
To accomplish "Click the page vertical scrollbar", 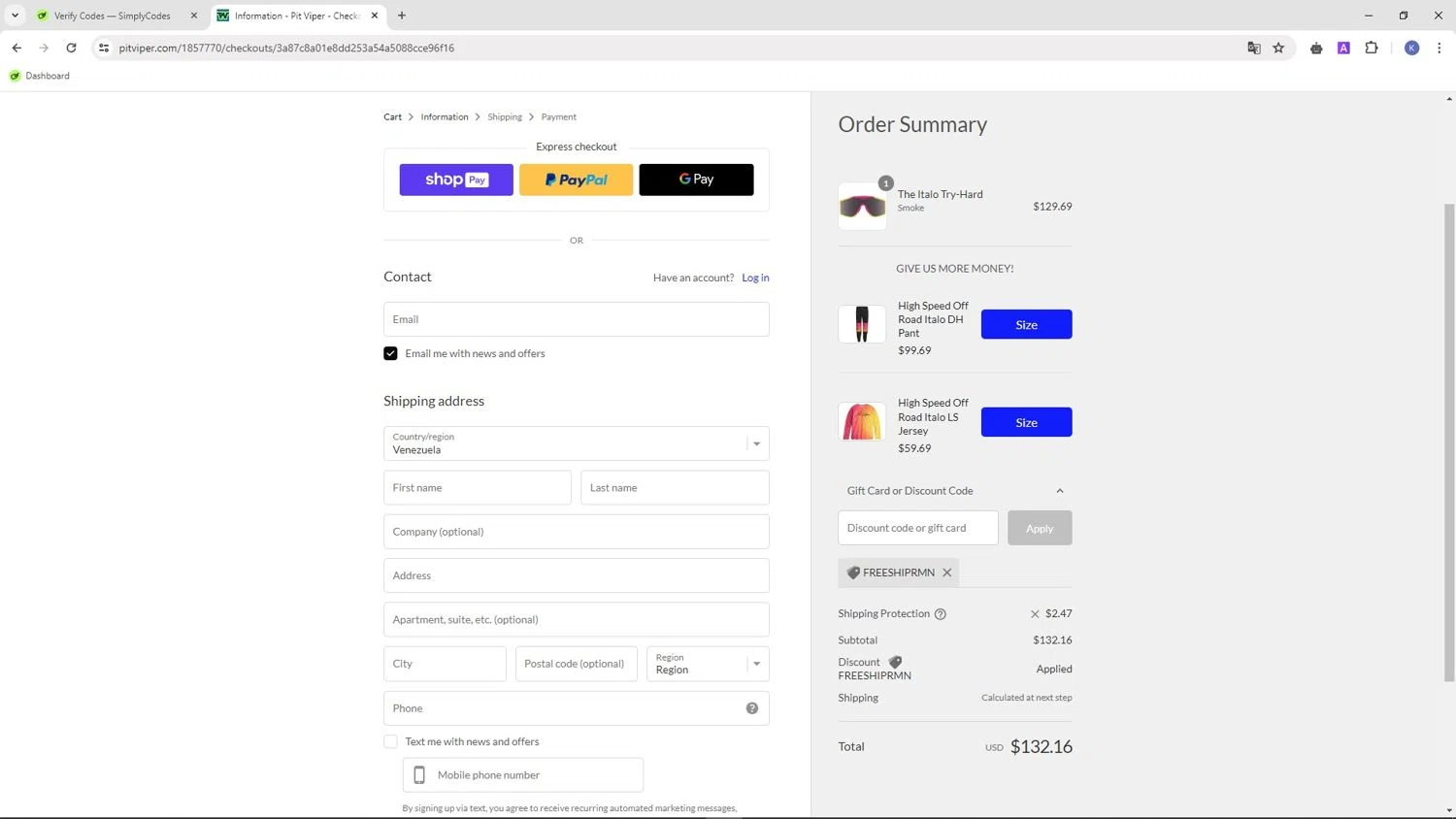I will 1449,442.
